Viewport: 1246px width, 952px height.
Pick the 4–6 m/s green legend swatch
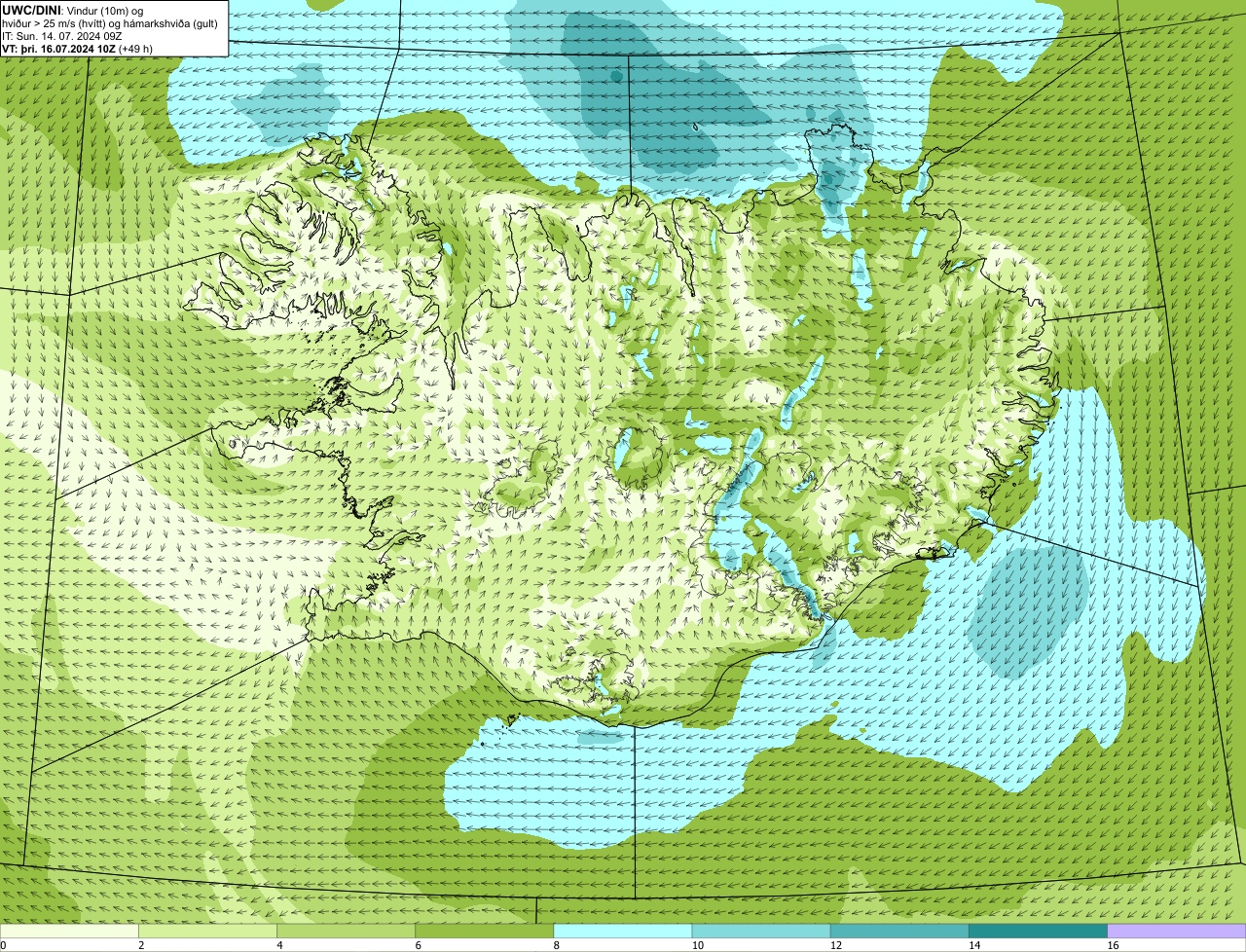(347, 932)
